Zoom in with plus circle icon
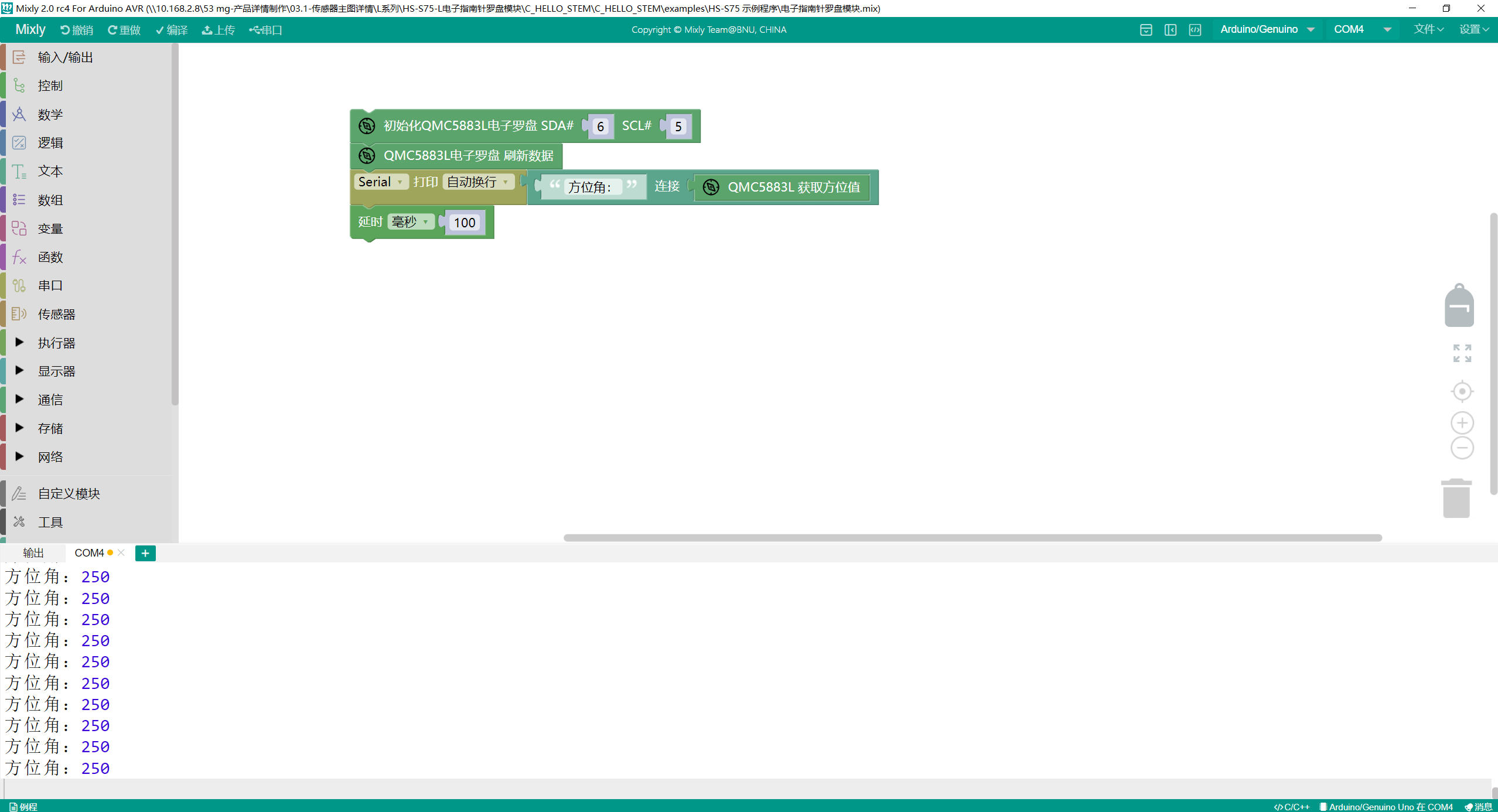 tap(1462, 422)
